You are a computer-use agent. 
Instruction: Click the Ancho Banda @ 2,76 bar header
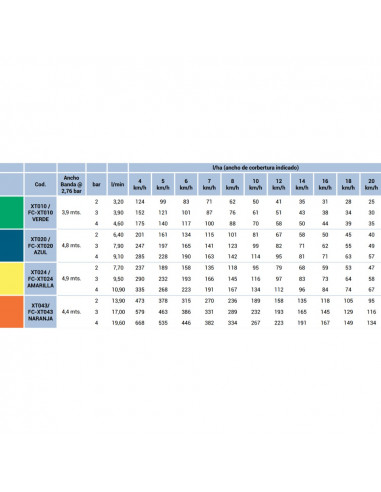tap(71, 184)
